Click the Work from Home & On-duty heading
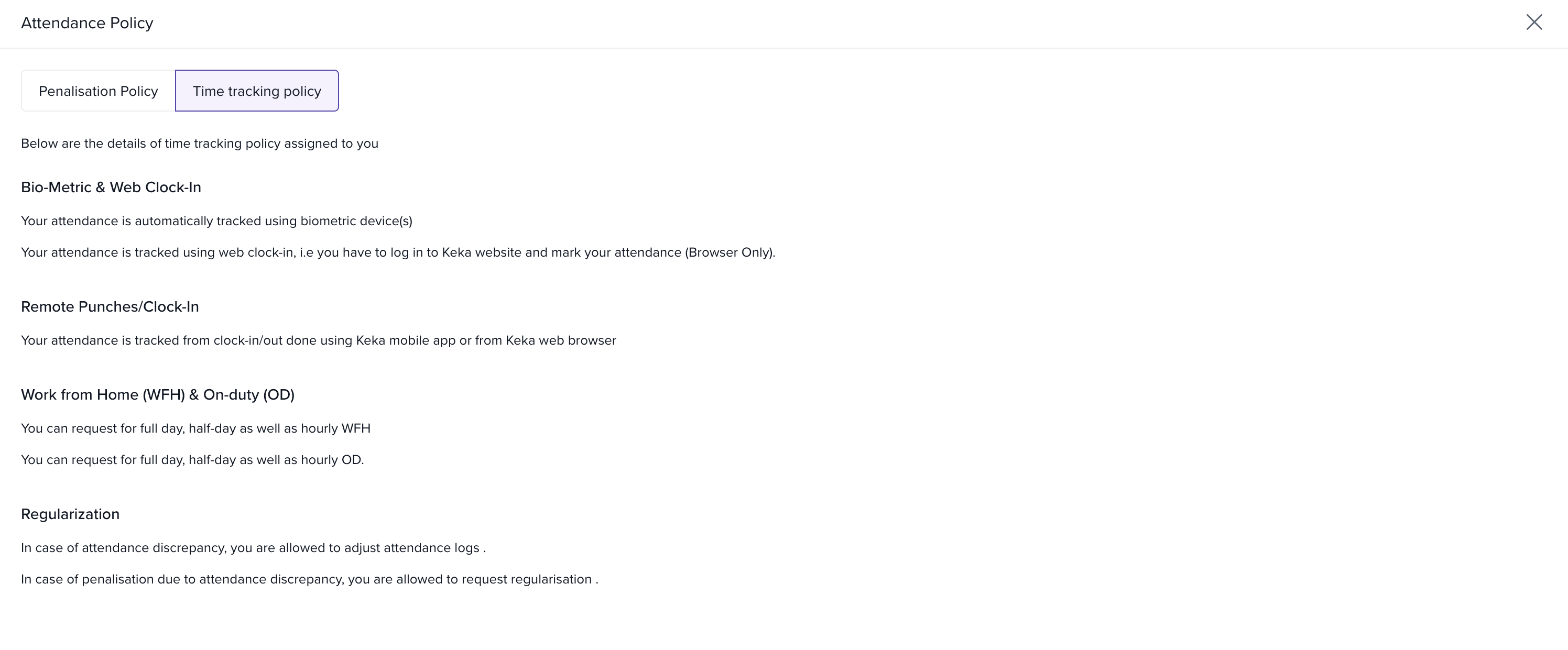This screenshot has width=1568, height=650. (x=158, y=395)
